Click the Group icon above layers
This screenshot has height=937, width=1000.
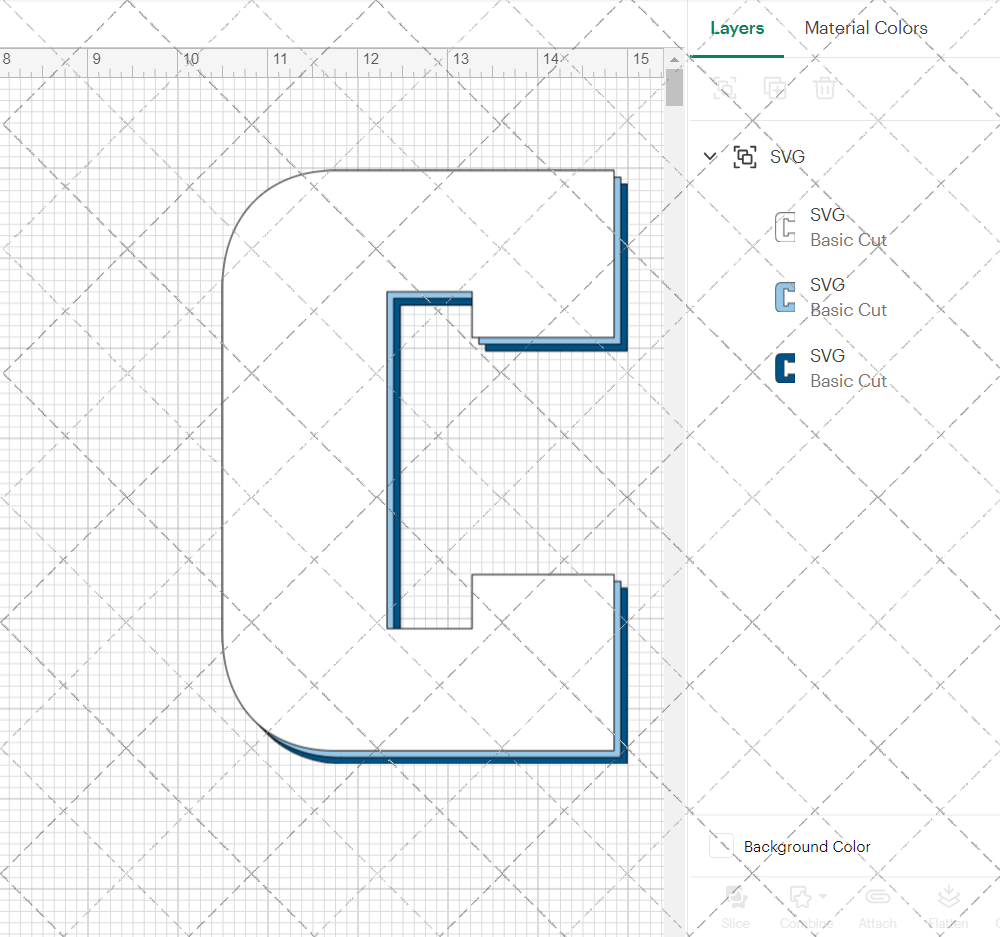(725, 88)
